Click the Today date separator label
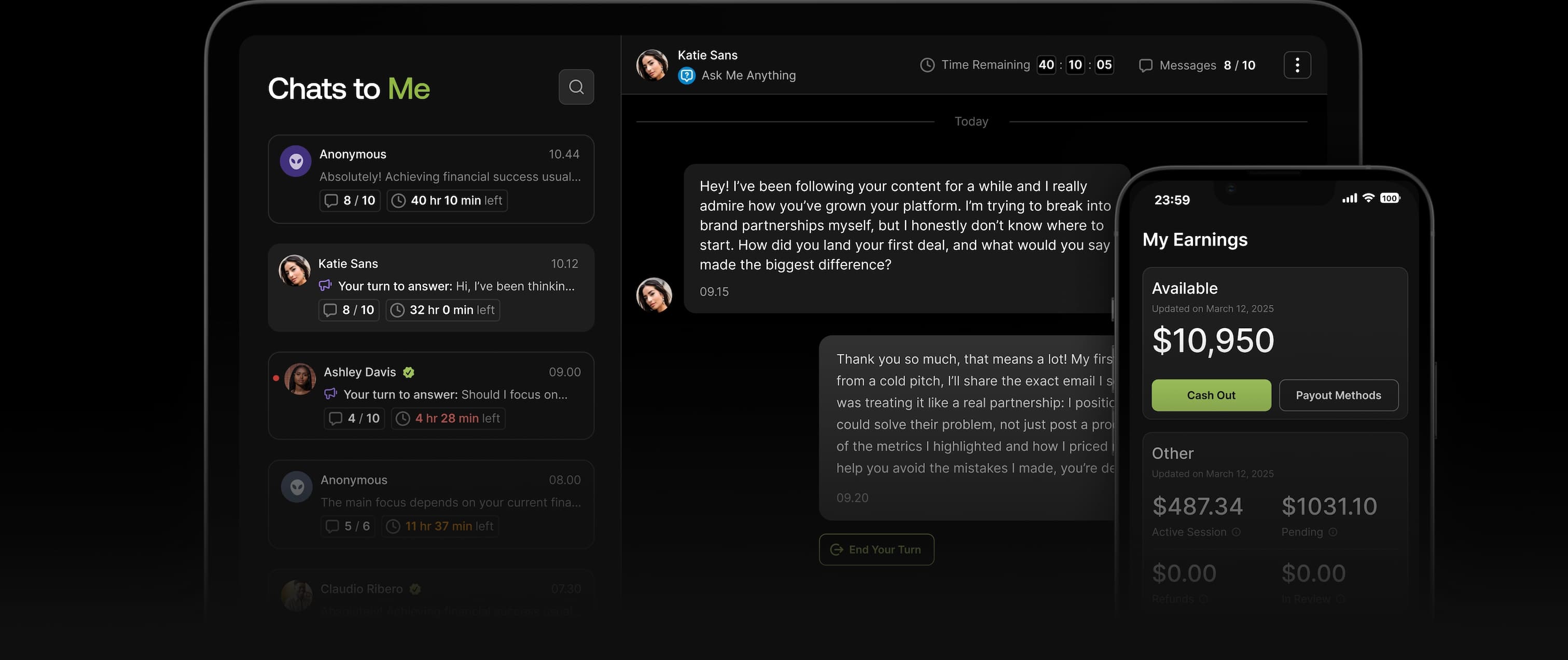This screenshot has height=660, width=1568. point(971,121)
